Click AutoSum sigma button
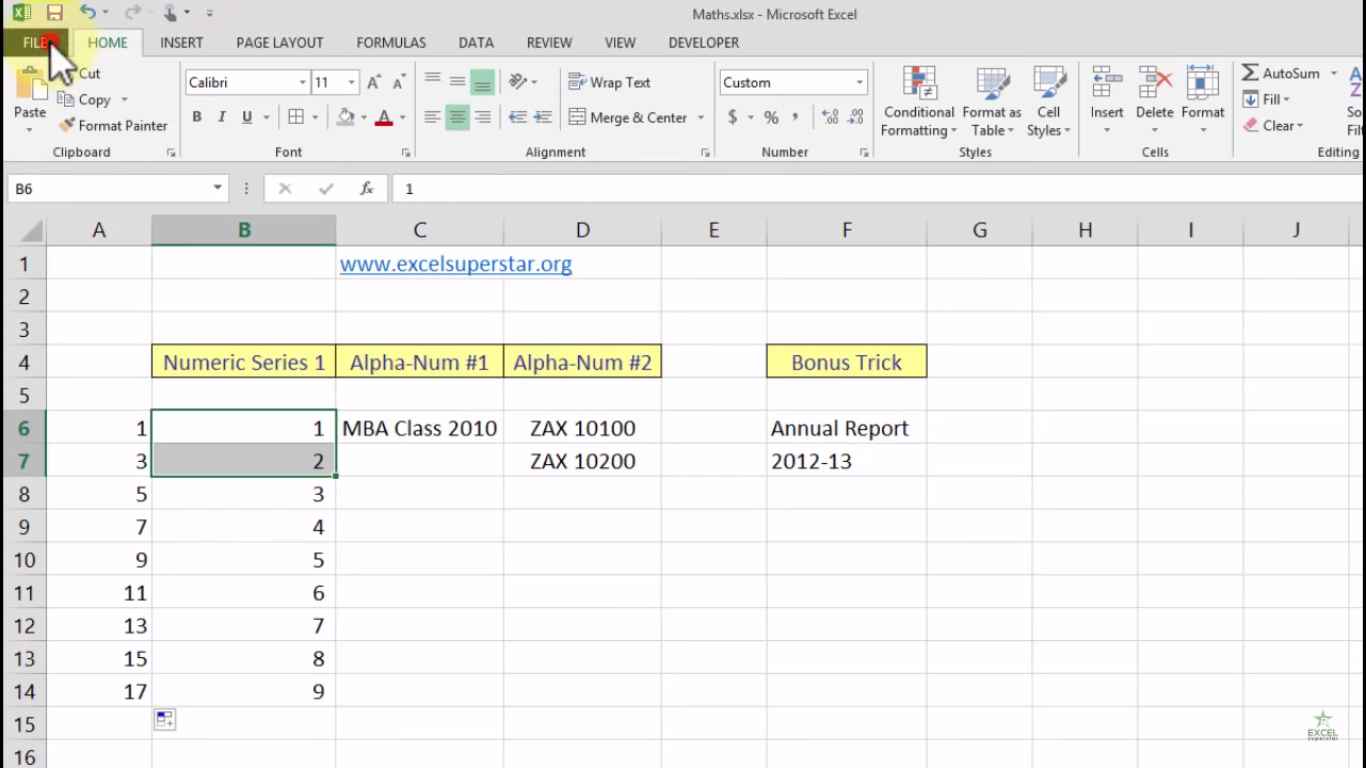Viewport: 1366px width, 768px height. pos(1281,73)
